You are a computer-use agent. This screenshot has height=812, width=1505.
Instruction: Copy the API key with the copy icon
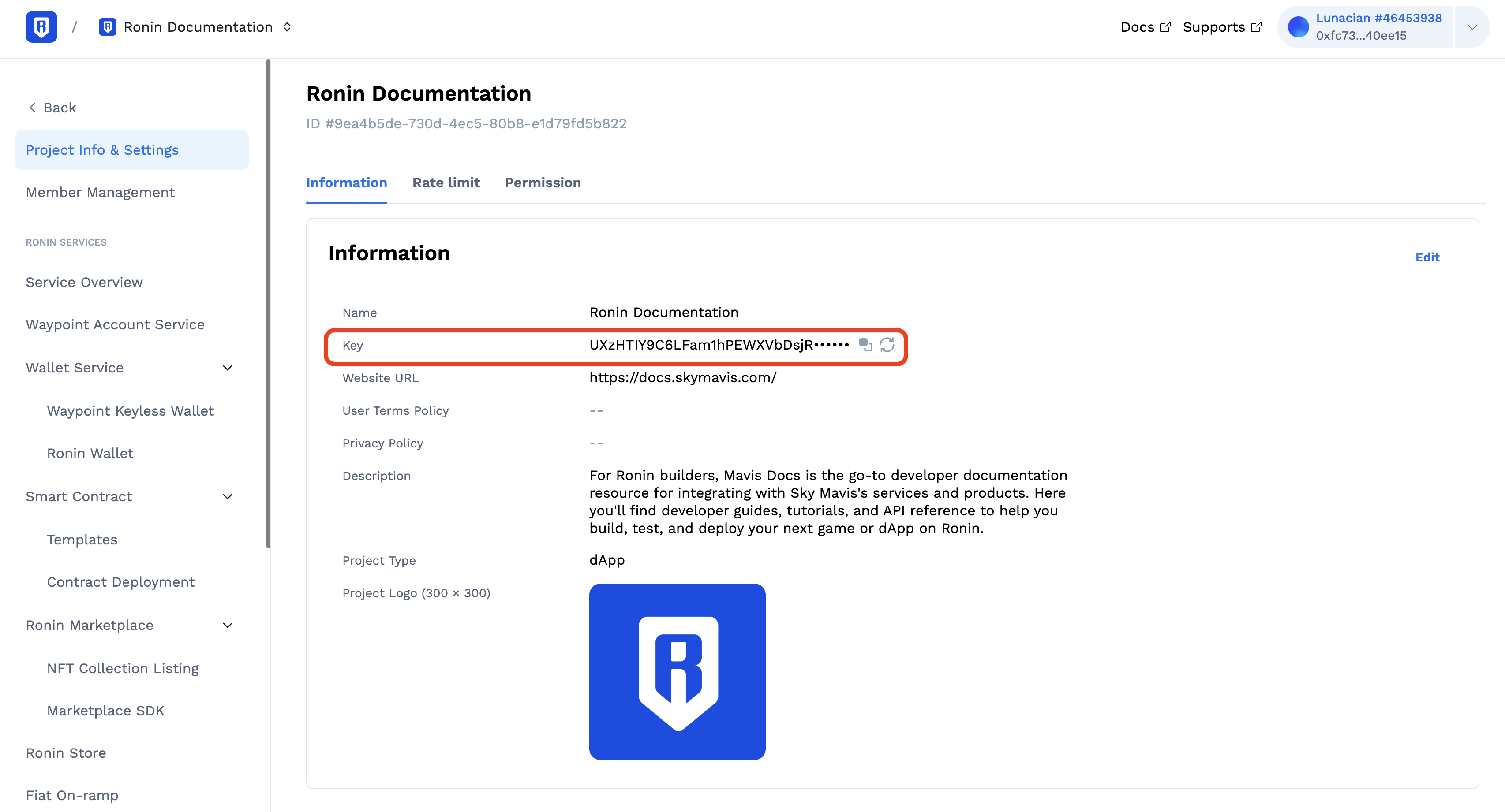(865, 345)
